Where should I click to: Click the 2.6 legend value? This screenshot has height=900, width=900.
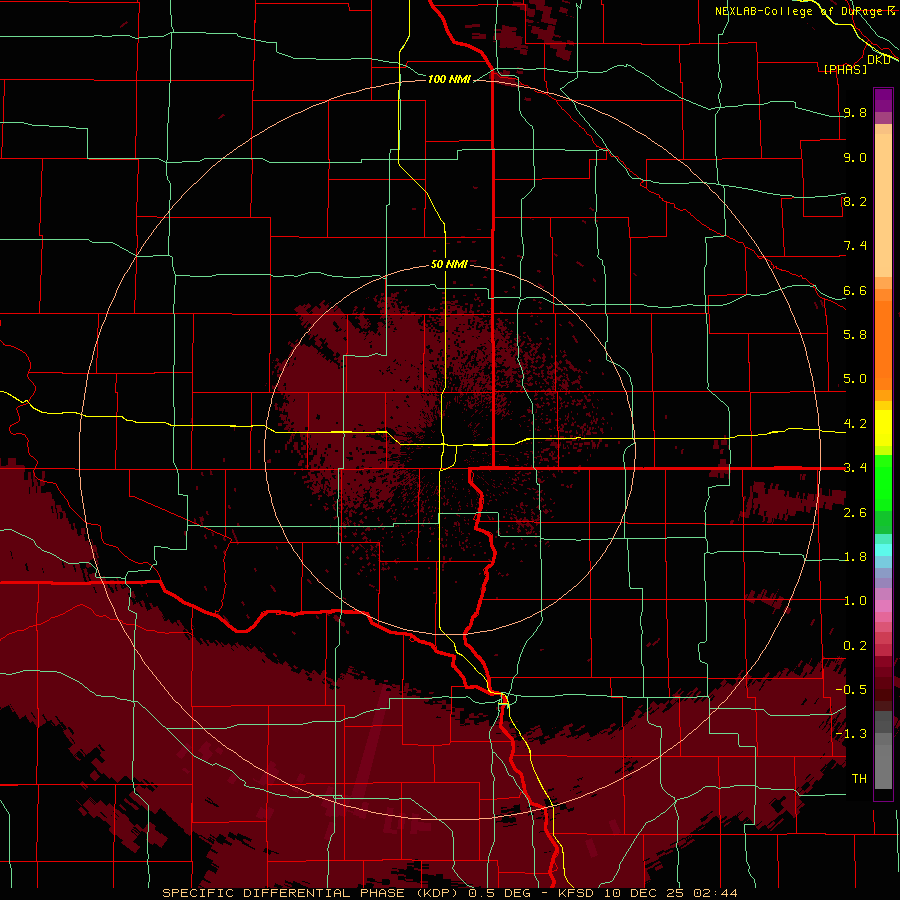(855, 513)
